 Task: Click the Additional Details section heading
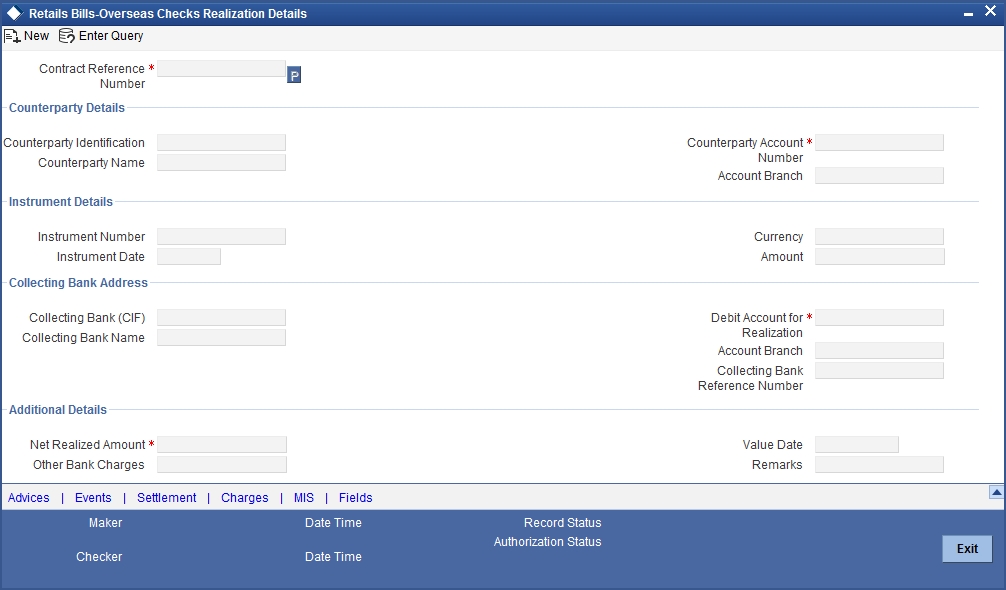58,410
